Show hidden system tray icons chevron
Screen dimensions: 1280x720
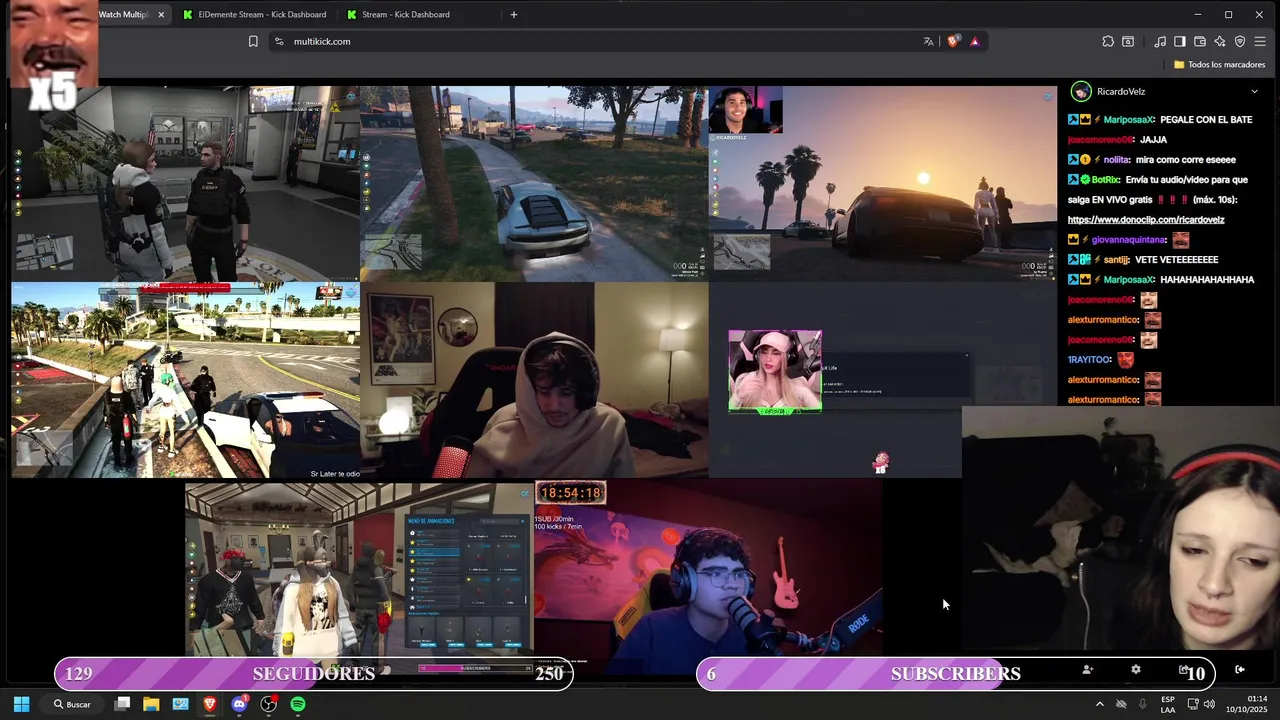[x=1100, y=704]
